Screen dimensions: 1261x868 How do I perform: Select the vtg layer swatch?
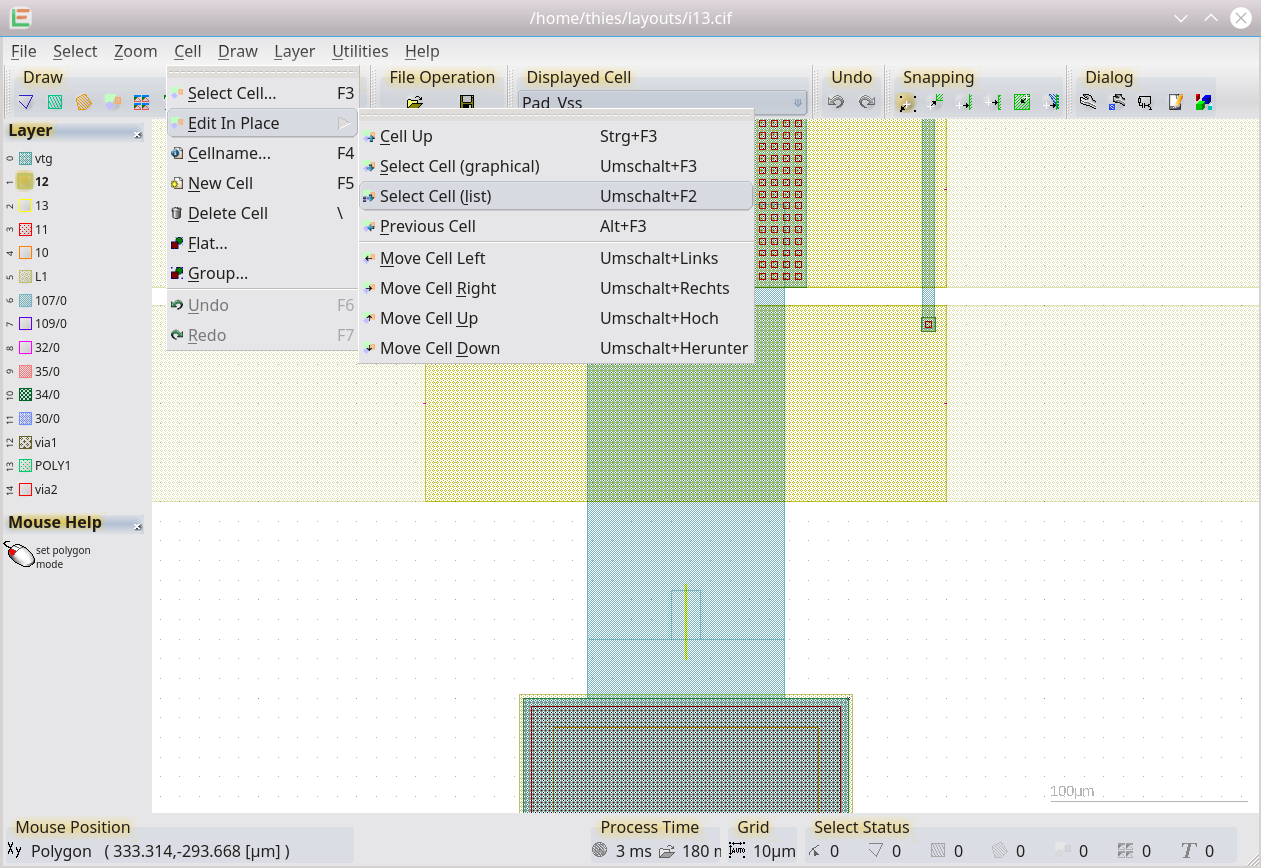pos(26,158)
